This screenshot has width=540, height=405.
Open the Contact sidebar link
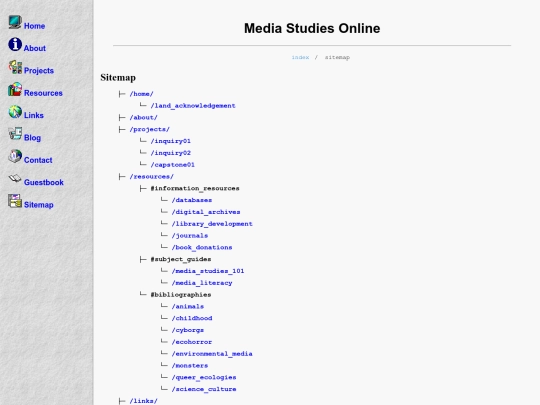38,160
